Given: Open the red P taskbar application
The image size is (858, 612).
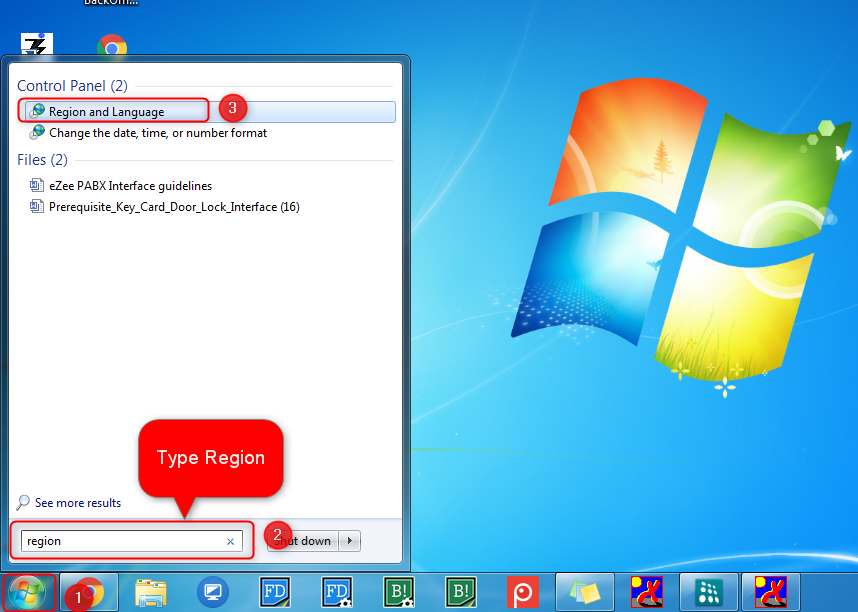Looking at the screenshot, I should tap(523, 592).
